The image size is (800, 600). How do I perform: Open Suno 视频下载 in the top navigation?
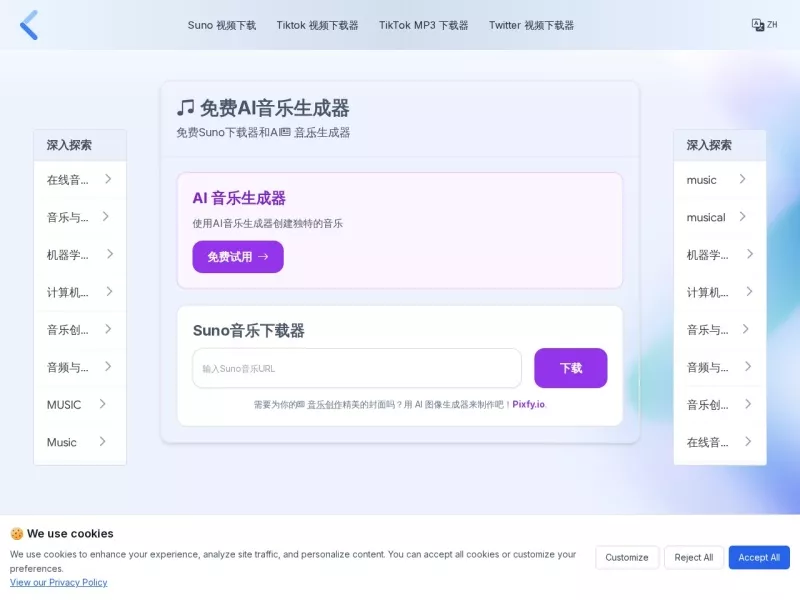(221, 25)
